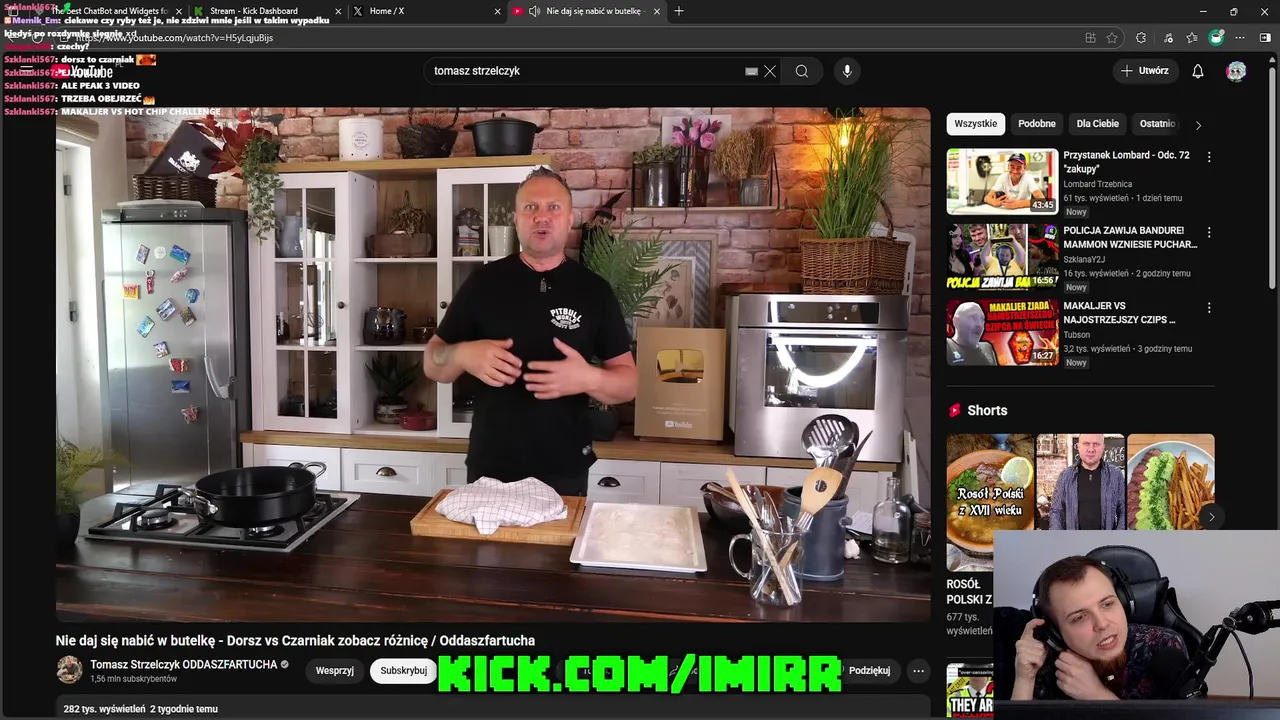Toggle favorite star for this page
Image resolution: width=1280 pixels, height=720 pixels.
click(x=1112, y=38)
